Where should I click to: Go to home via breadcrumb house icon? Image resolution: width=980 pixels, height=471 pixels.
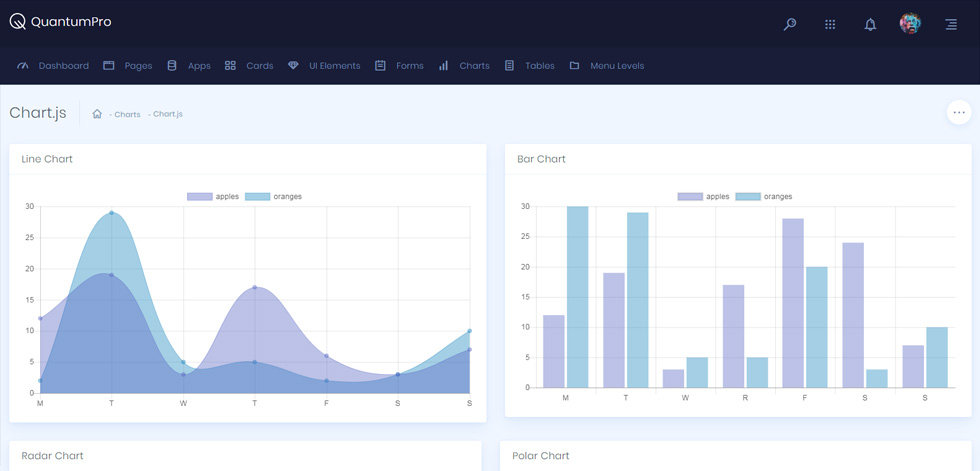coord(97,114)
